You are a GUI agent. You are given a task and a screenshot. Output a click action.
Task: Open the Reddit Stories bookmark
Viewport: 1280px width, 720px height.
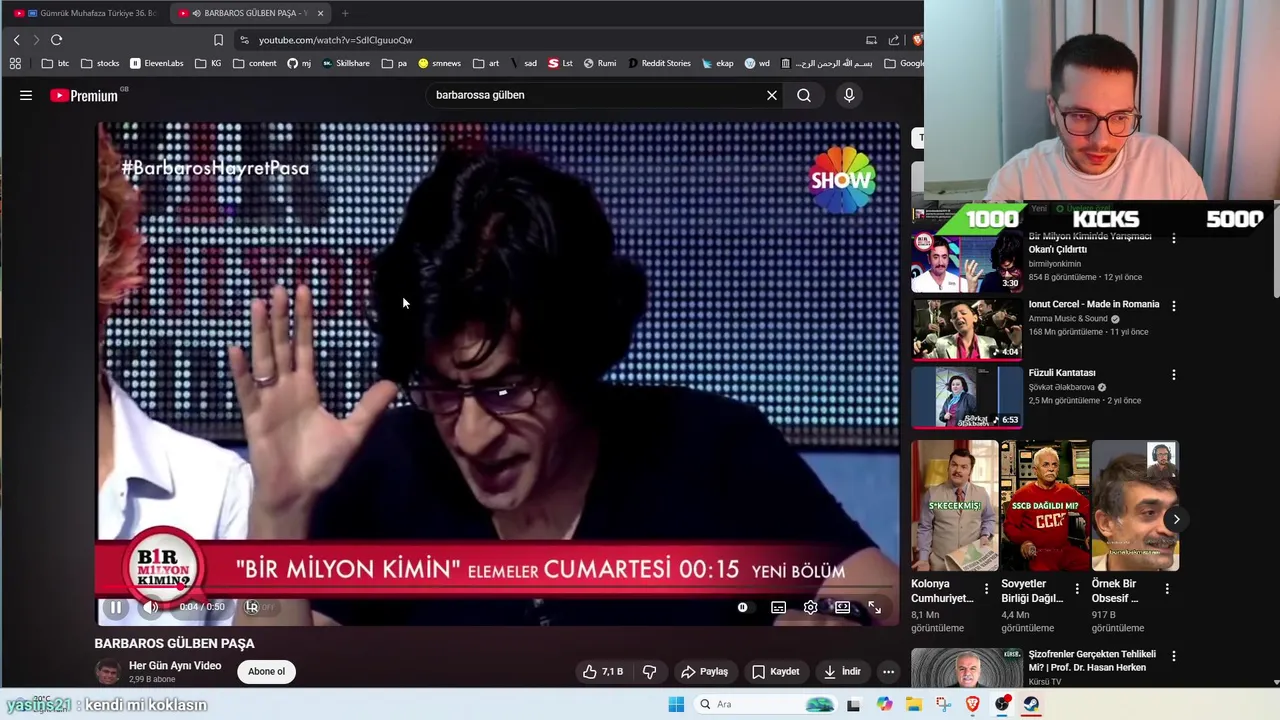point(659,63)
